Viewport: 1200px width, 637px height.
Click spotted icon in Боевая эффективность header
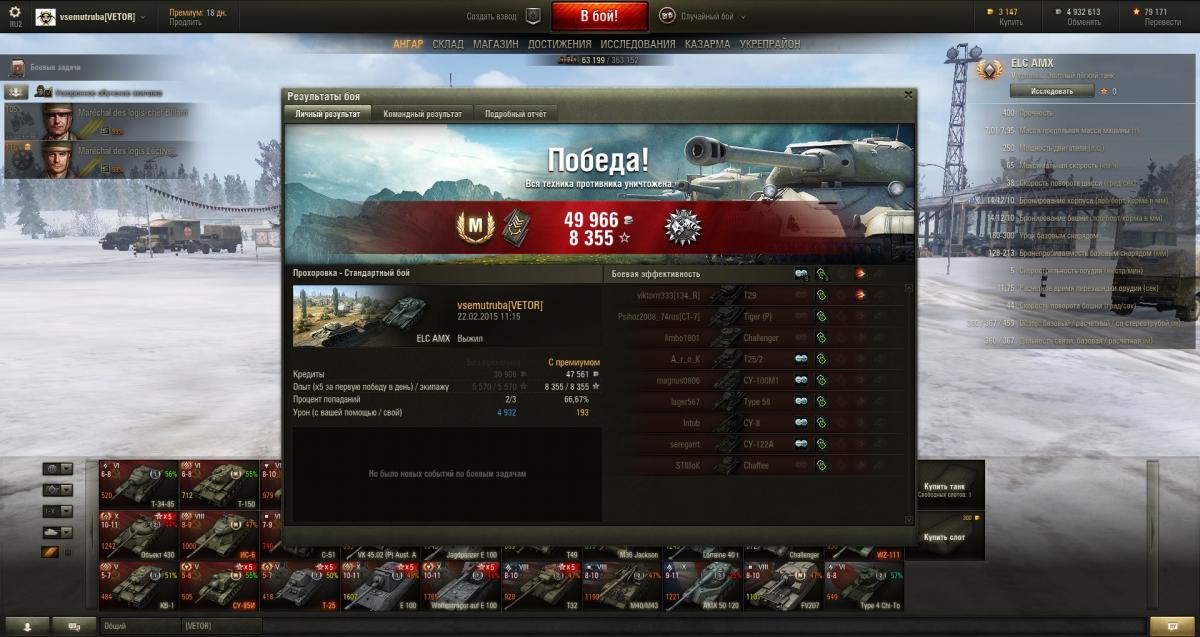(x=801, y=274)
